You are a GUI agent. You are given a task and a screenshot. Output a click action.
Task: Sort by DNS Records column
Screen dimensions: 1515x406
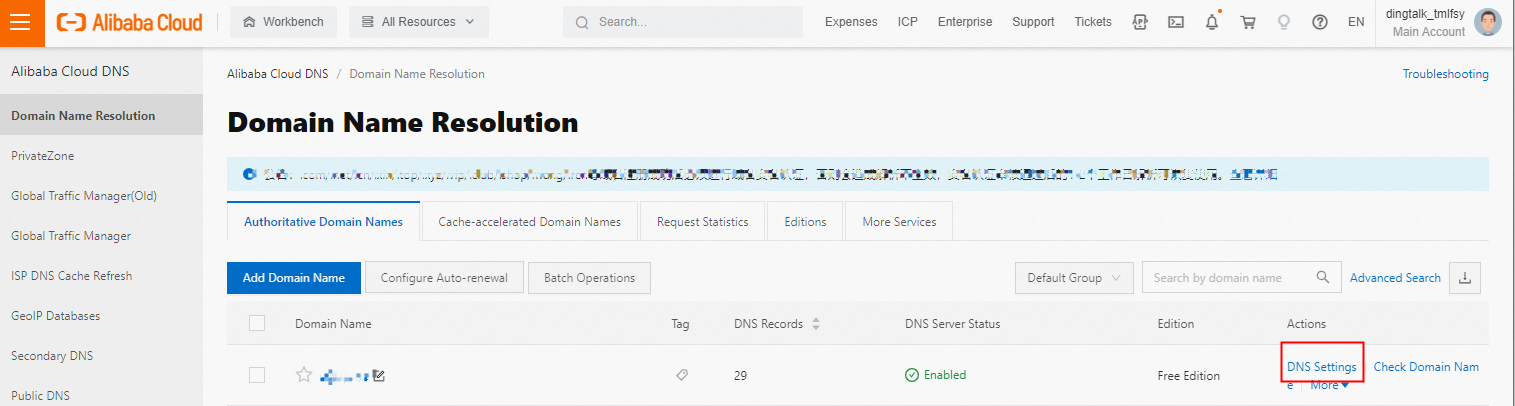click(x=816, y=324)
